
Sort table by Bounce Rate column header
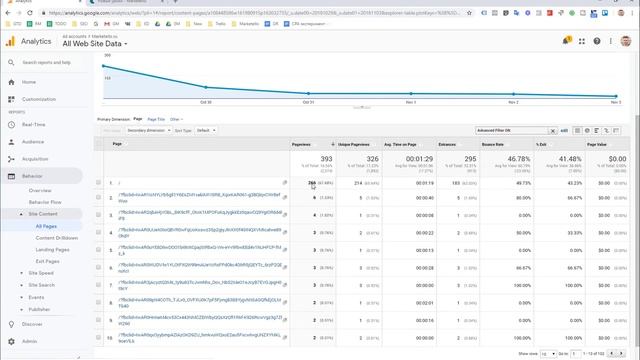493,144
